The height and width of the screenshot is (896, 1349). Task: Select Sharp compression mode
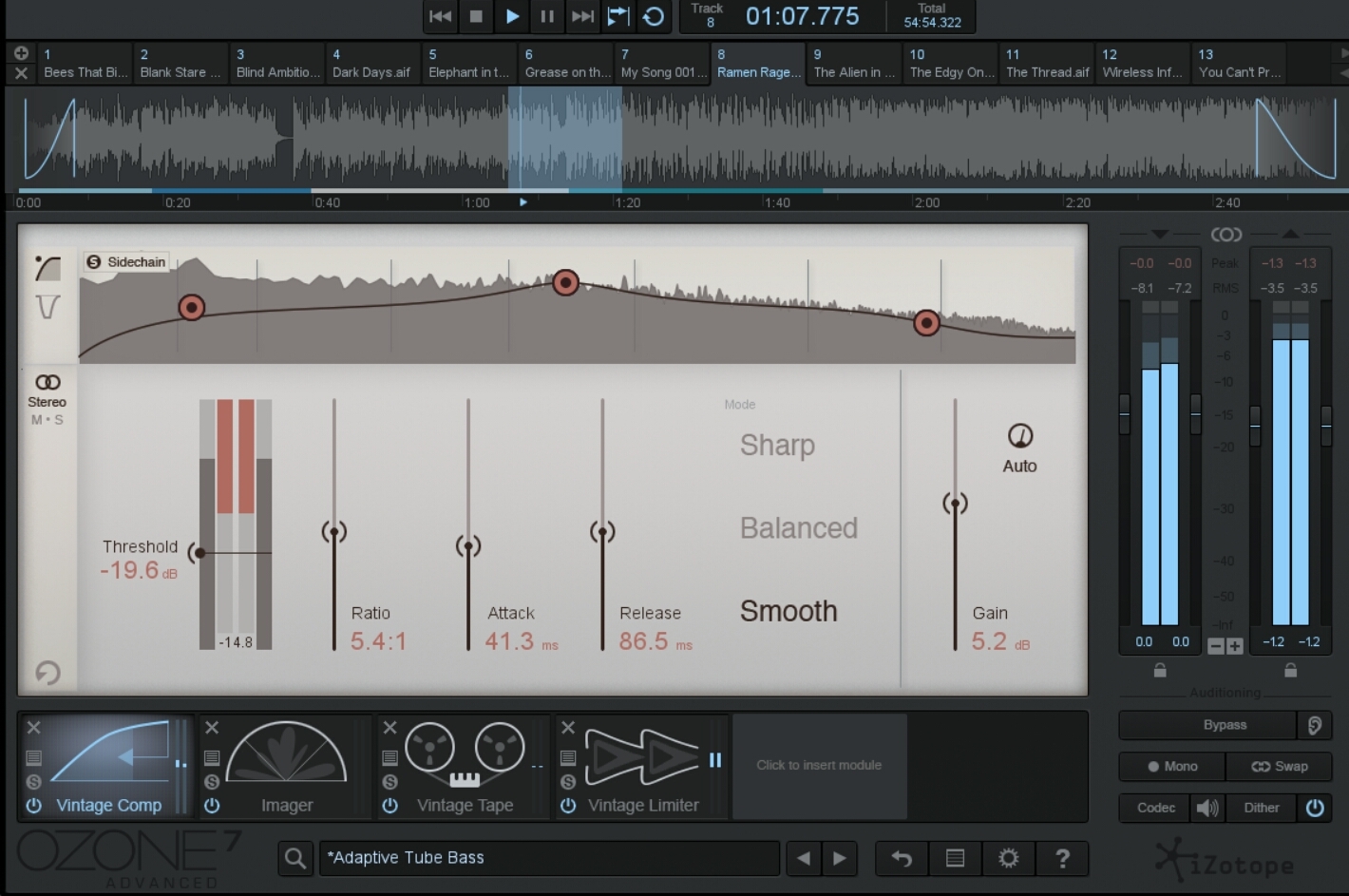[x=777, y=445]
